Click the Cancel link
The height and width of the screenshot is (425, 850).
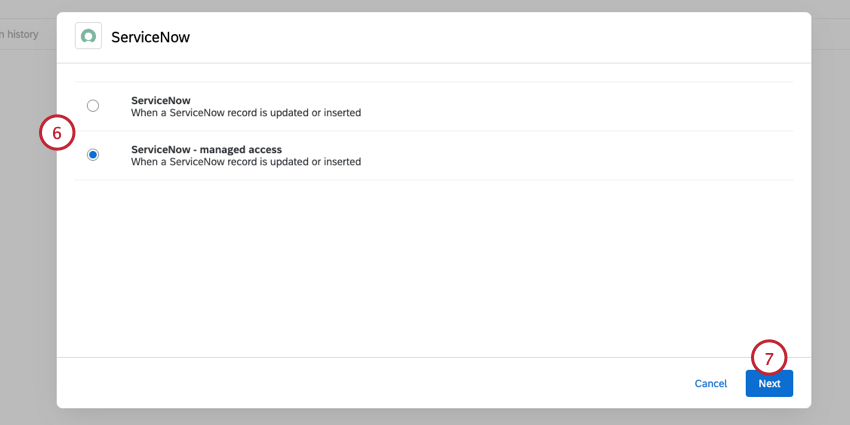coord(710,383)
